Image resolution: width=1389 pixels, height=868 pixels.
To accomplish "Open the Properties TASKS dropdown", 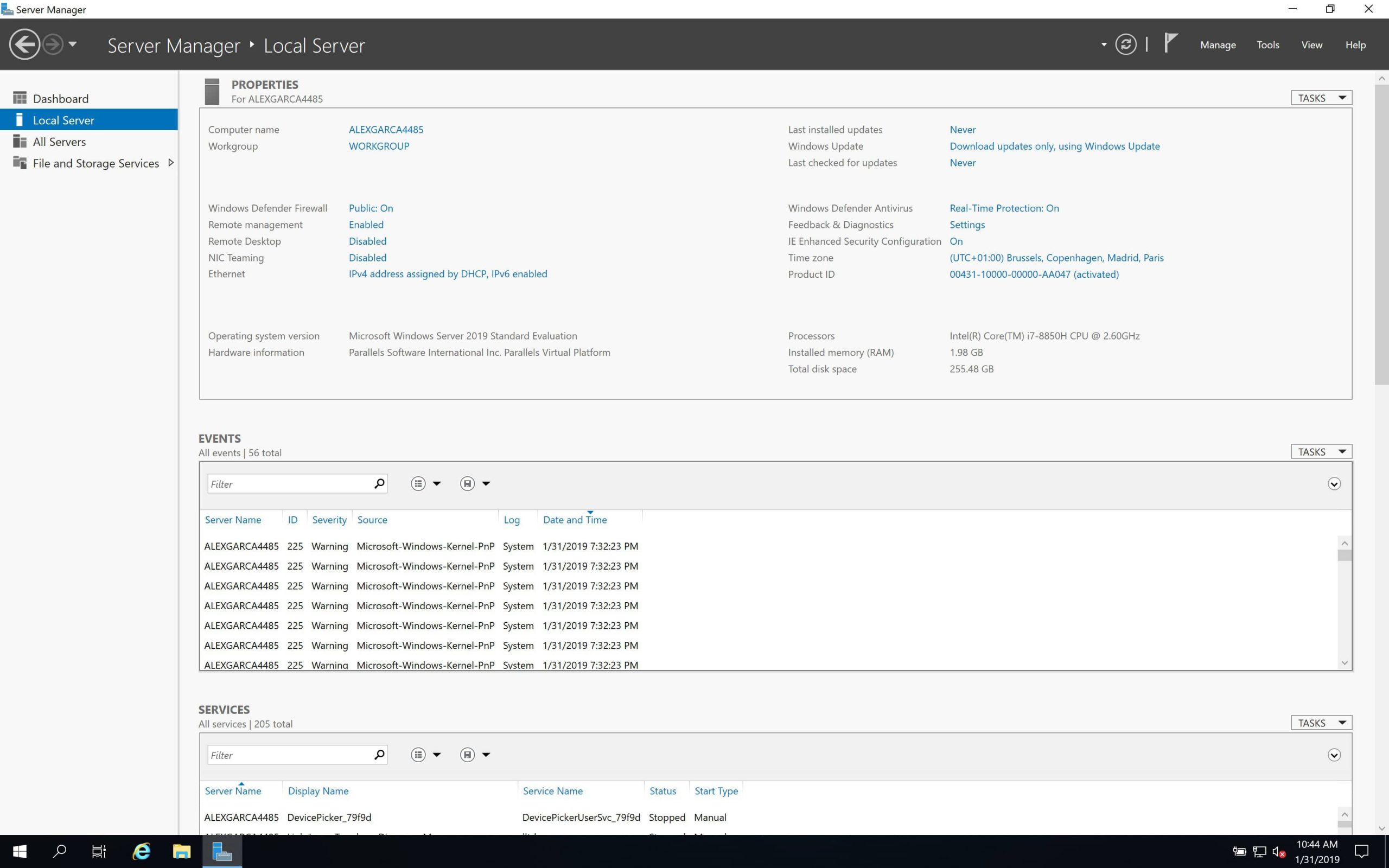I will click(x=1321, y=98).
